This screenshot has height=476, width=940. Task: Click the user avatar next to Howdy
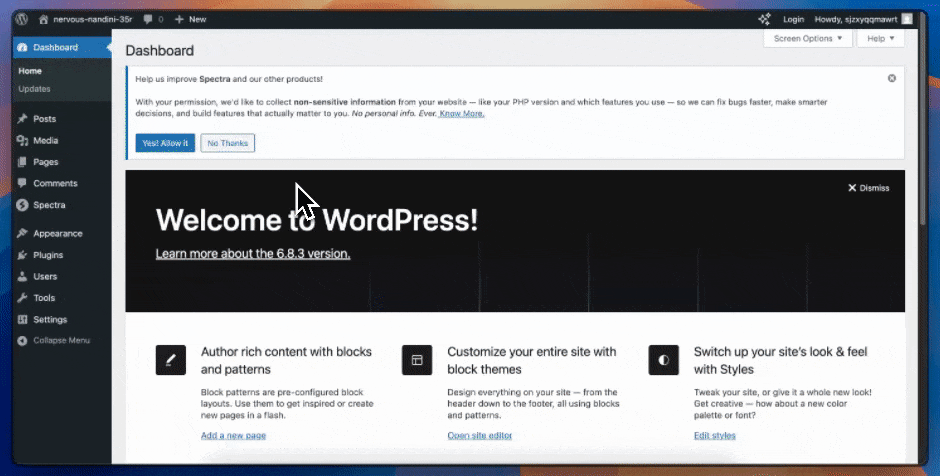(906, 19)
